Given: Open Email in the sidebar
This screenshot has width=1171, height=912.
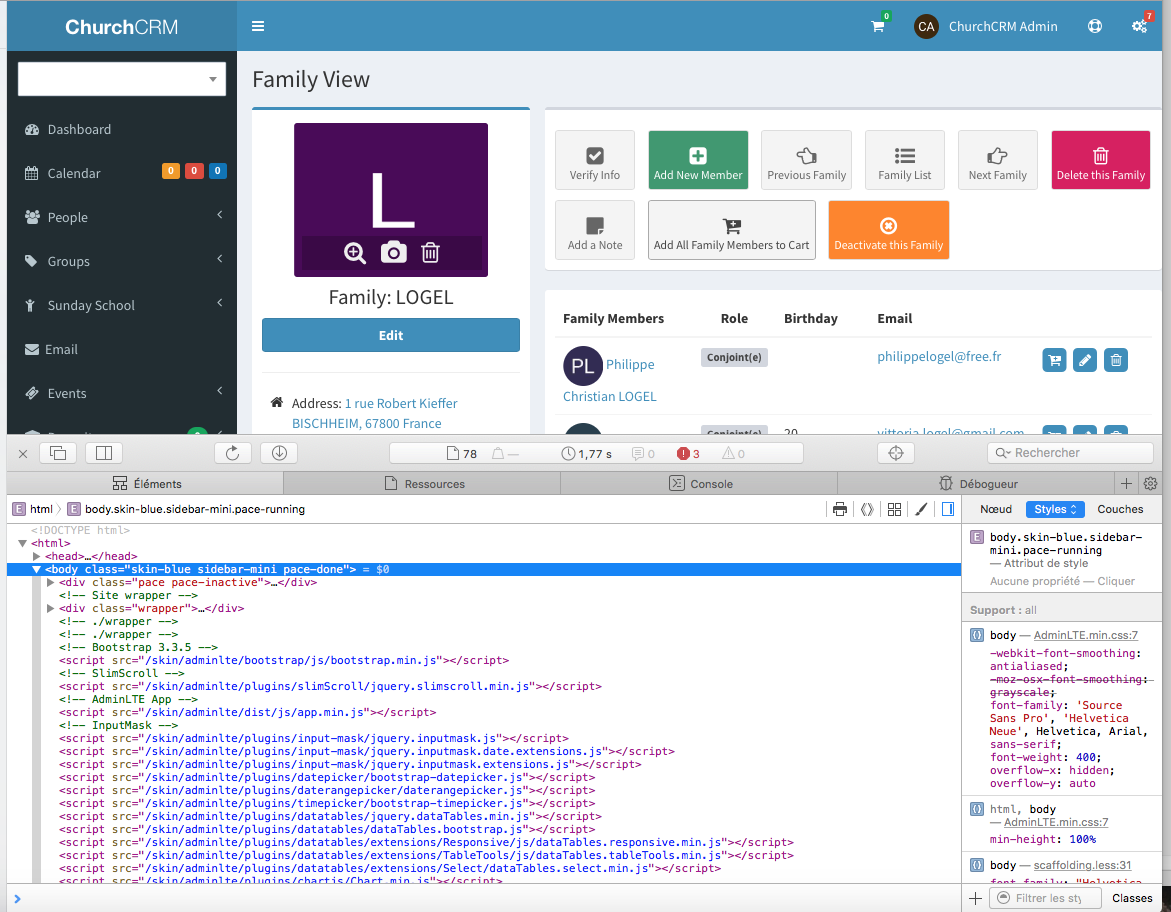Looking at the screenshot, I should 122,350.
